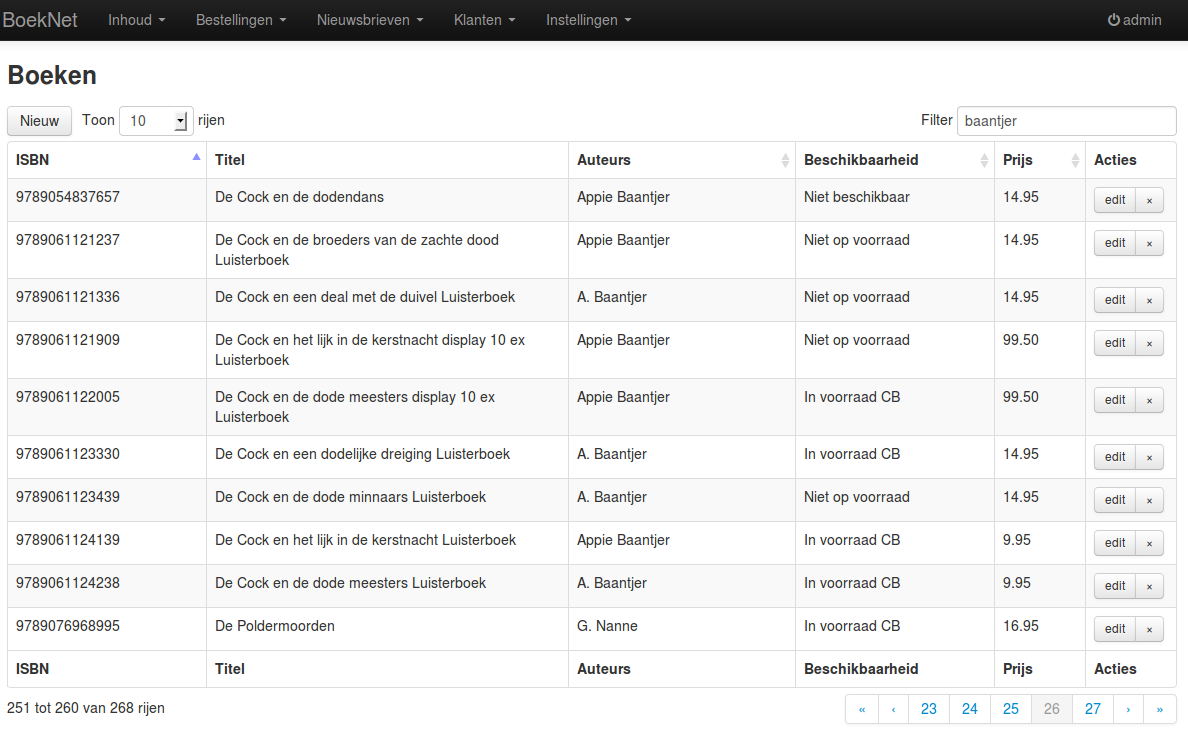Delete book with ISBN 9789061122005
The width and height of the screenshot is (1188, 731).
tap(1149, 400)
